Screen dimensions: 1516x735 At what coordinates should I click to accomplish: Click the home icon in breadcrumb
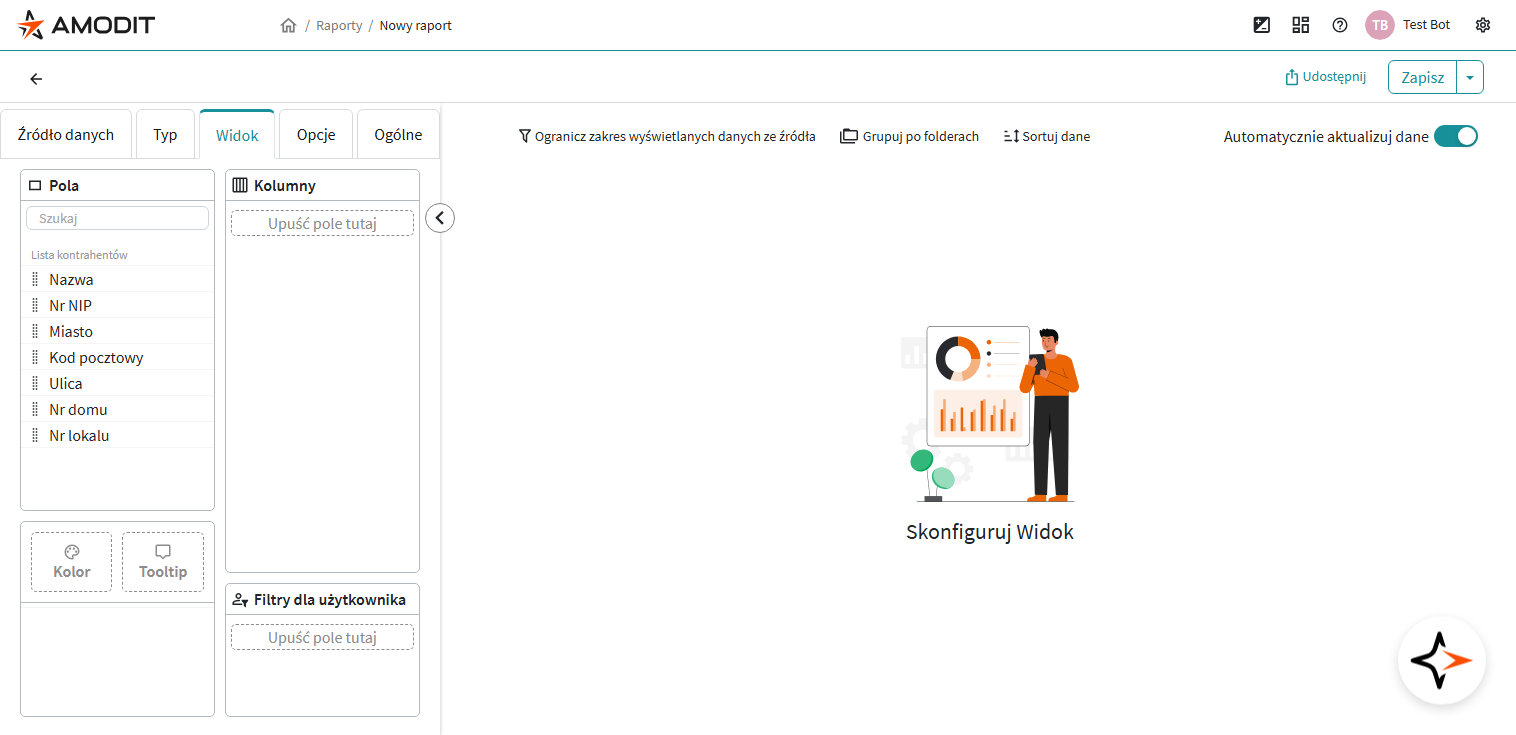[288, 25]
